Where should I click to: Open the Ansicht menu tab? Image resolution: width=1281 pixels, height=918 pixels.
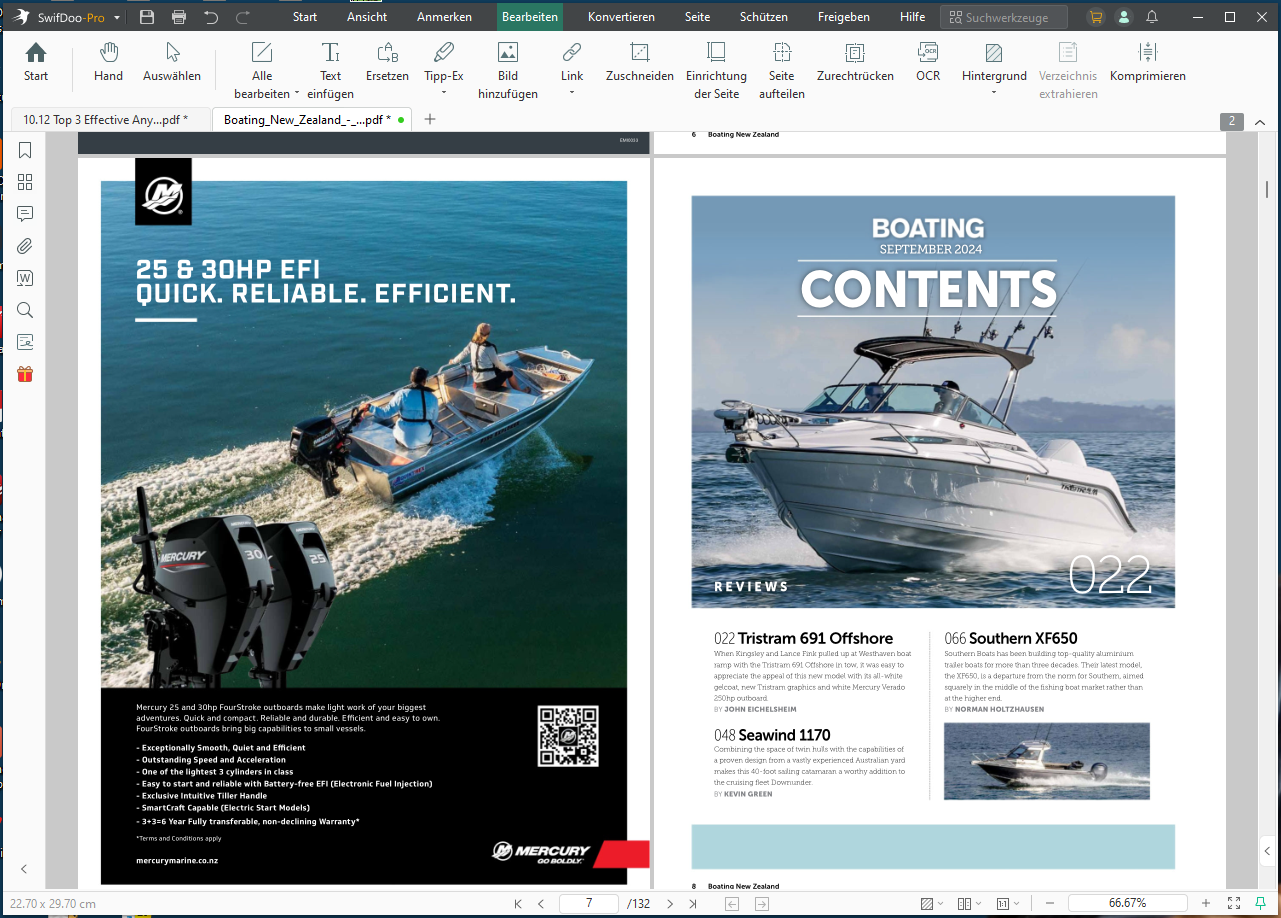367,17
